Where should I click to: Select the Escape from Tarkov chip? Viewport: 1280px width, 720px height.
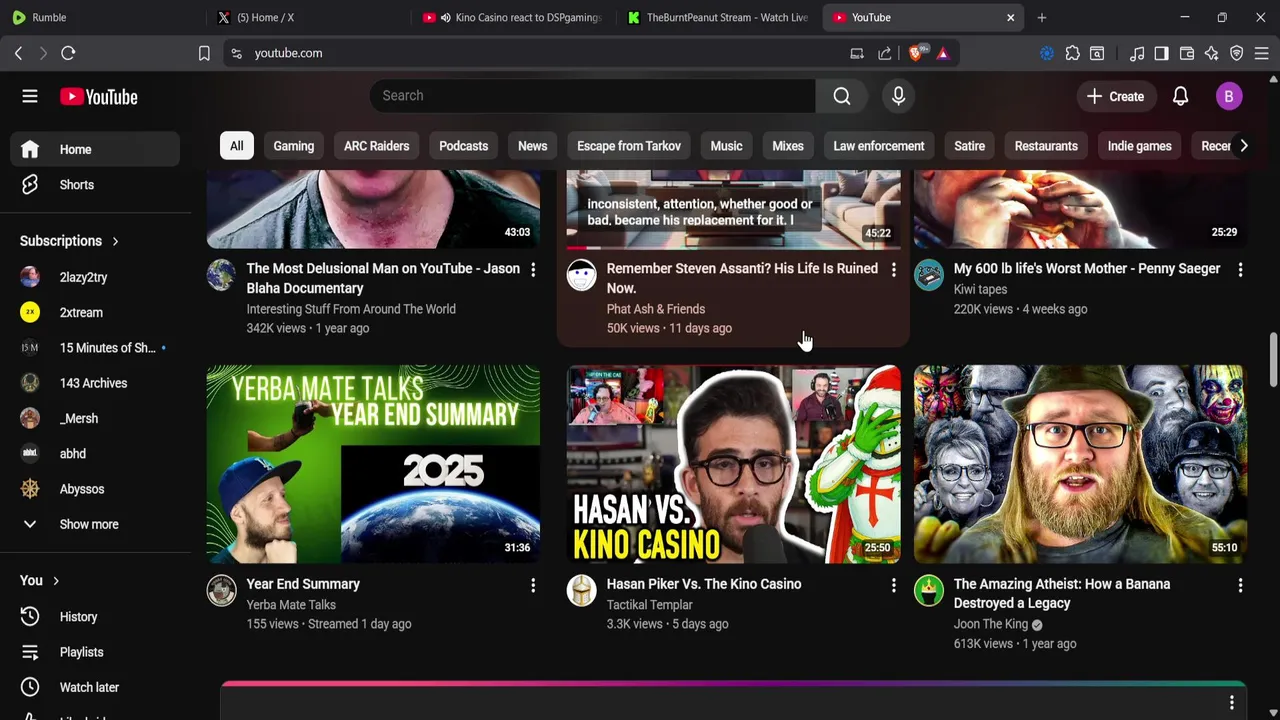pyautogui.click(x=629, y=146)
